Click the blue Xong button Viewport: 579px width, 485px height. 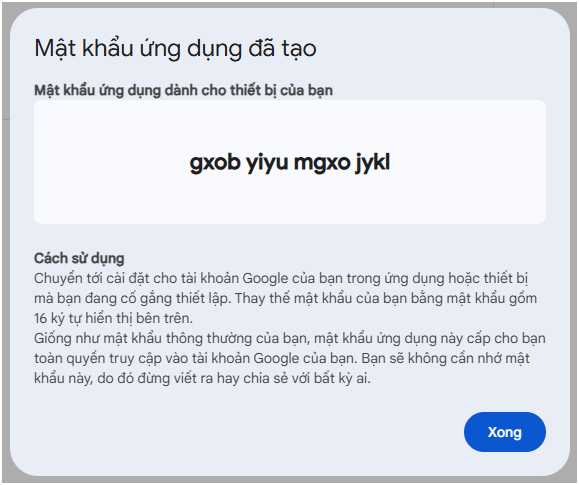coord(504,432)
